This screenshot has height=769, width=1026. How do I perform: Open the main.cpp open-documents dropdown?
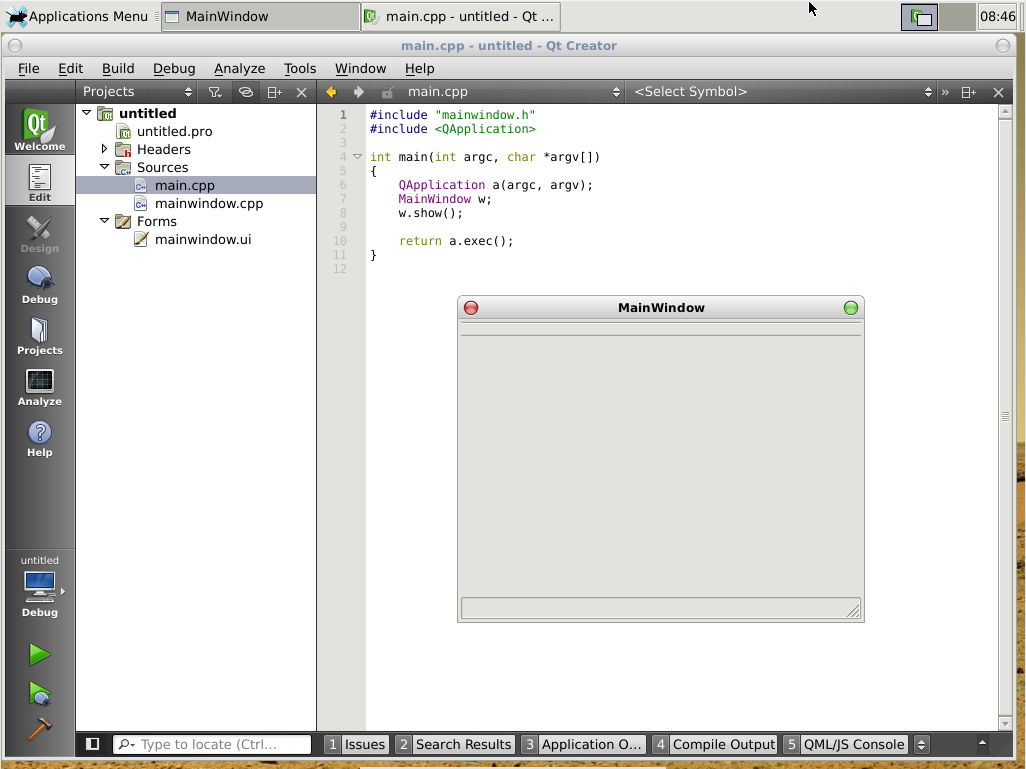pyautogui.click(x=513, y=92)
